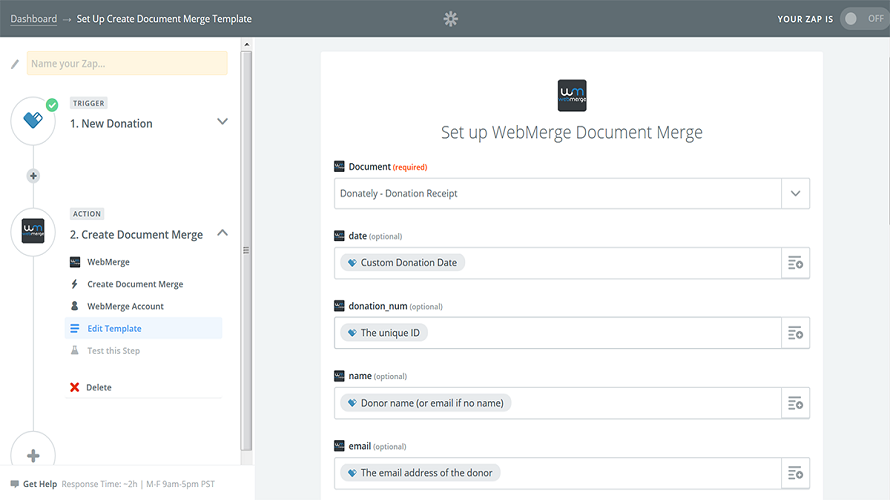This screenshot has height=500, width=890.
Task: Click the date input field
Action: click(x=558, y=263)
